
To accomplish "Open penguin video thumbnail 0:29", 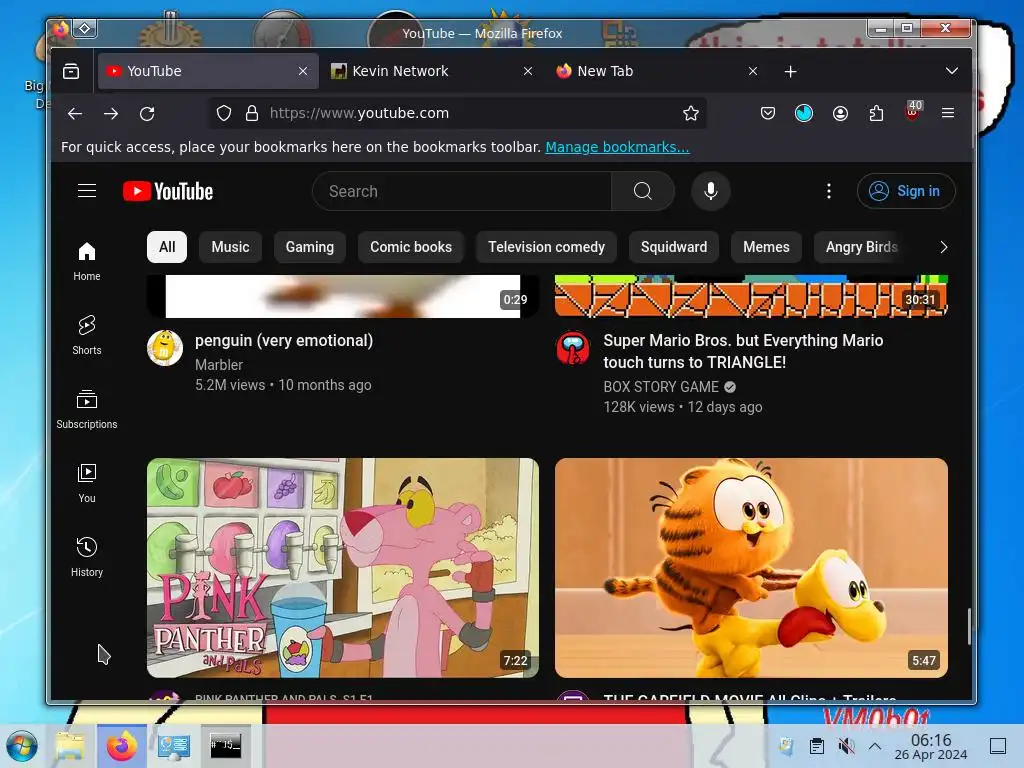I will (343, 296).
